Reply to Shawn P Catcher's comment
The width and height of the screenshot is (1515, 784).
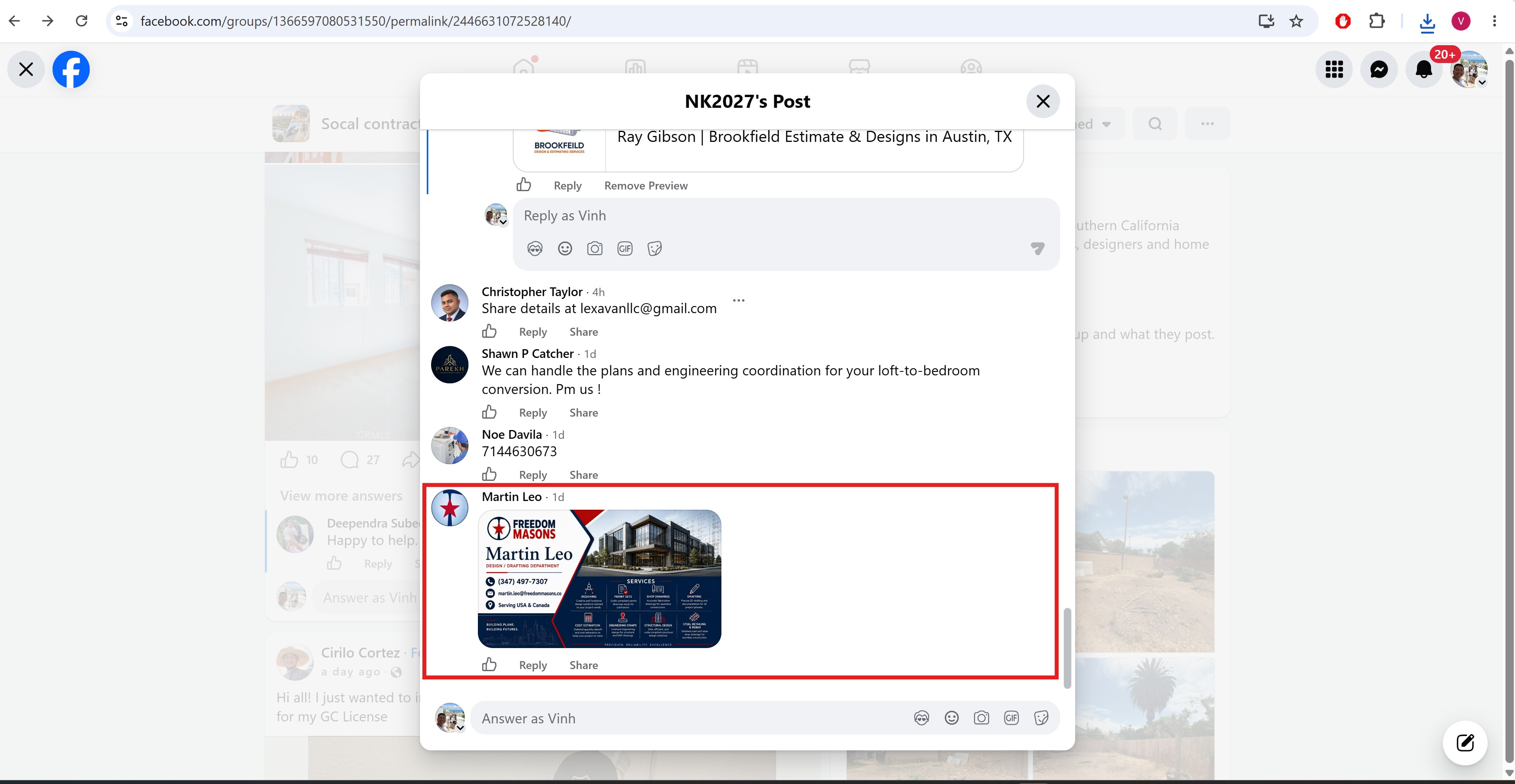point(533,413)
